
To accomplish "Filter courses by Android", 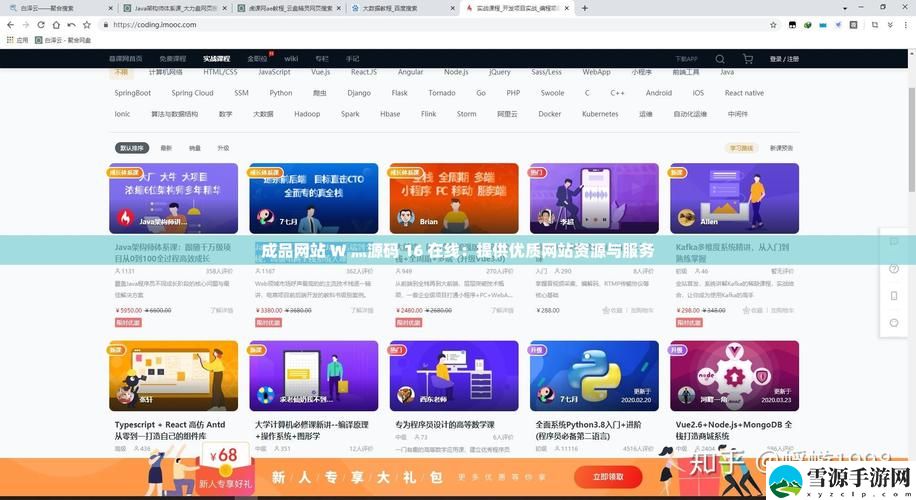I will 659,93.
